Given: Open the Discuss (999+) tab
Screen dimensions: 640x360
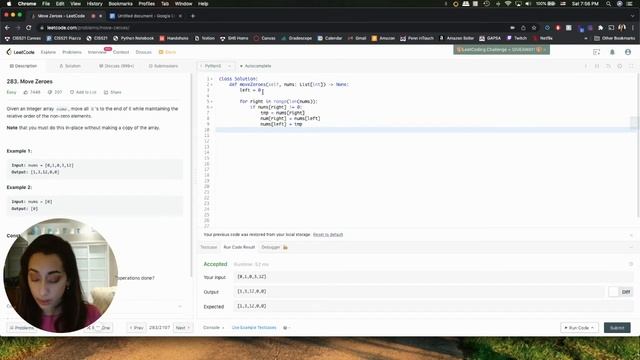Looking at the screenshot, I should (x=116, y=66).
